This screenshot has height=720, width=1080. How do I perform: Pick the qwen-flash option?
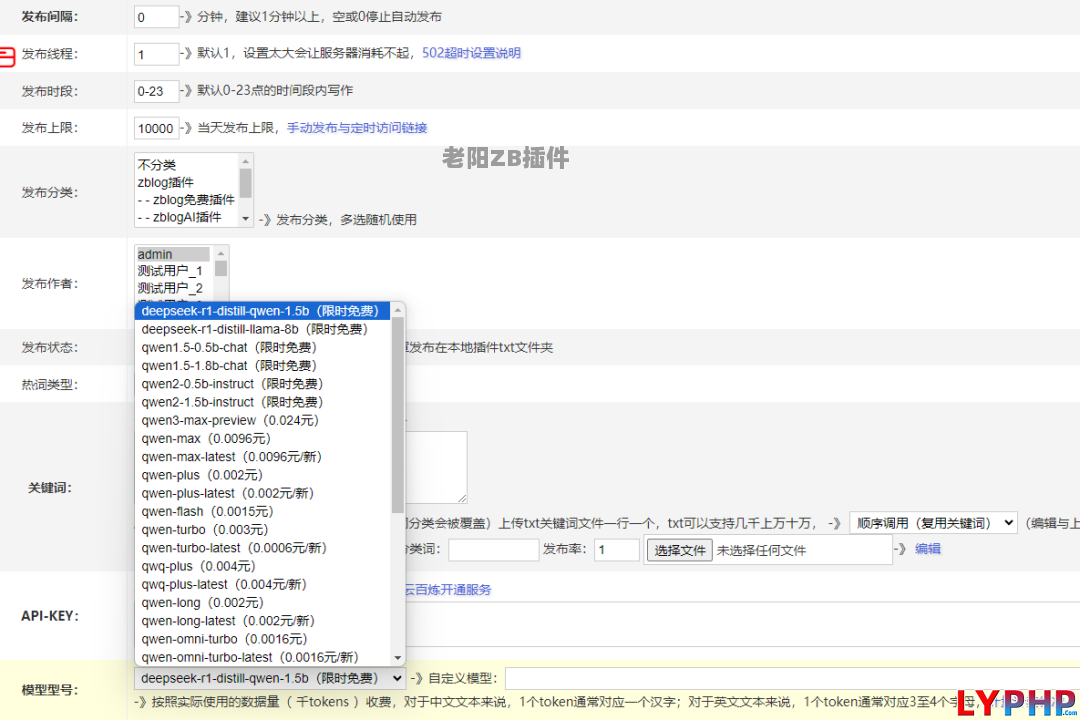pyautogui.click(x=263, y=512)
